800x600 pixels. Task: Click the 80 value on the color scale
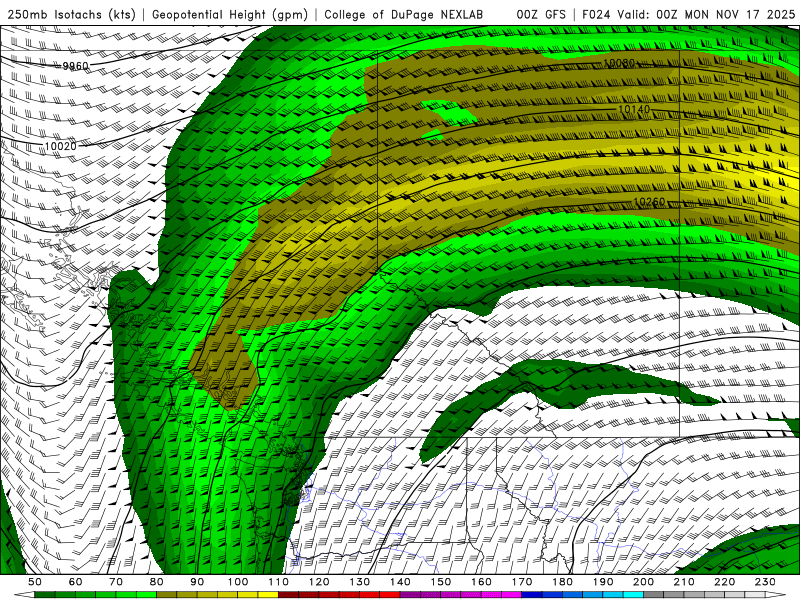[x=157, y=582]
